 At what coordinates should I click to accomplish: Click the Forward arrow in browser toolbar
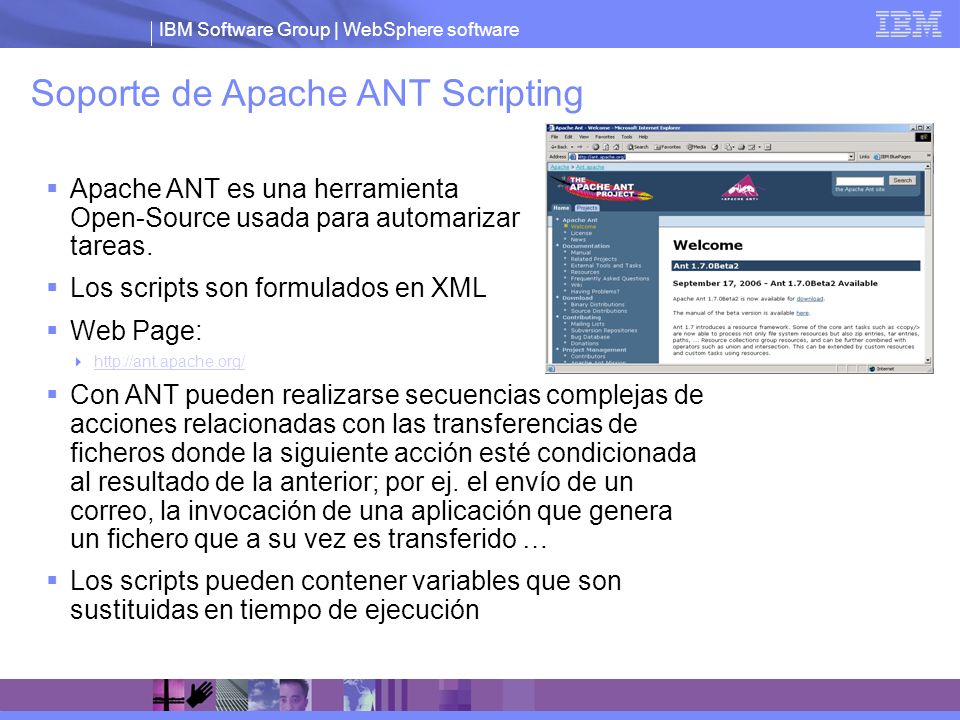tap(580, 147)
